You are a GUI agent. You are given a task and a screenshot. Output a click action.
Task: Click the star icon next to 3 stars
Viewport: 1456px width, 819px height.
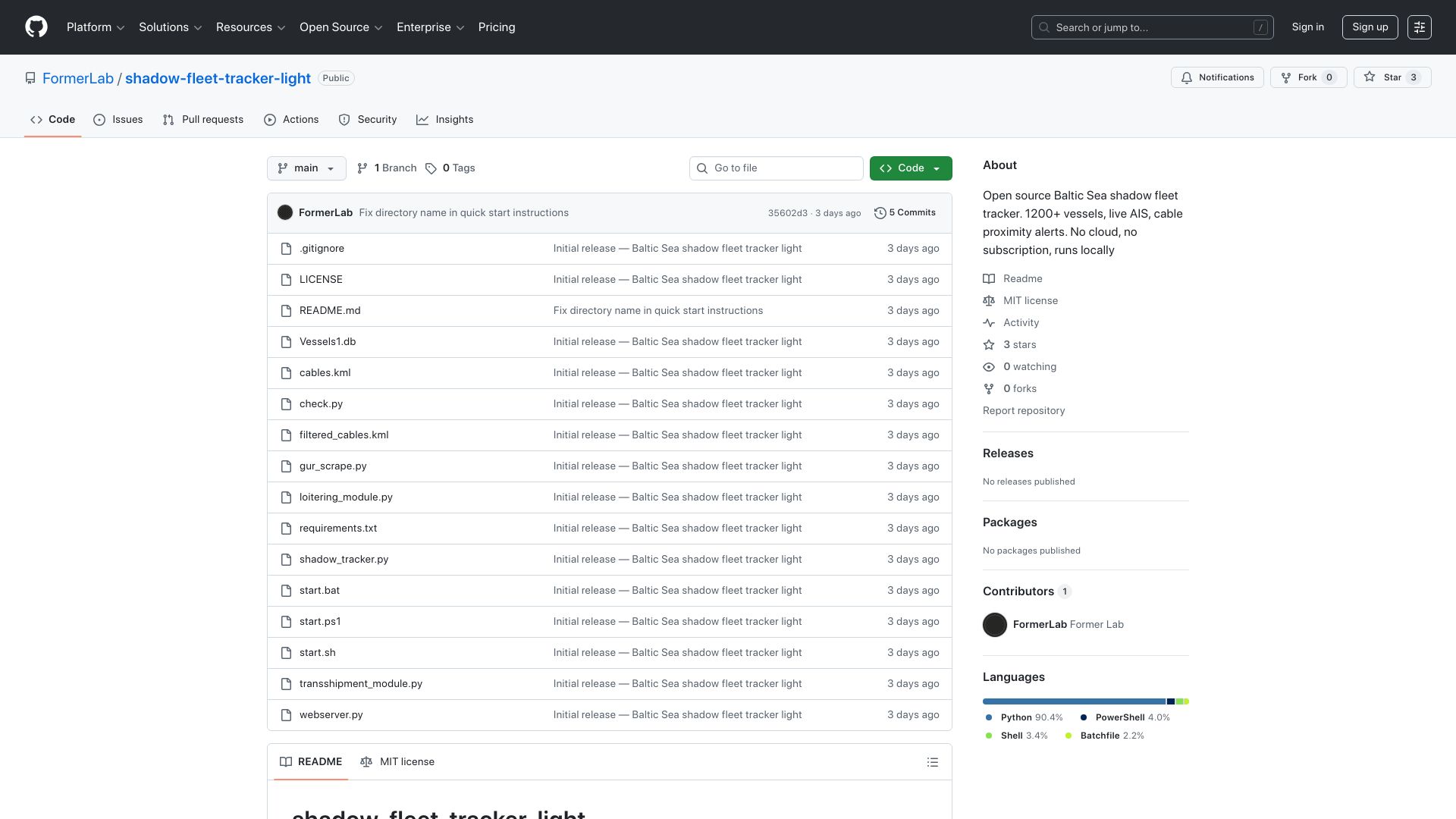(x=989, y=345)
